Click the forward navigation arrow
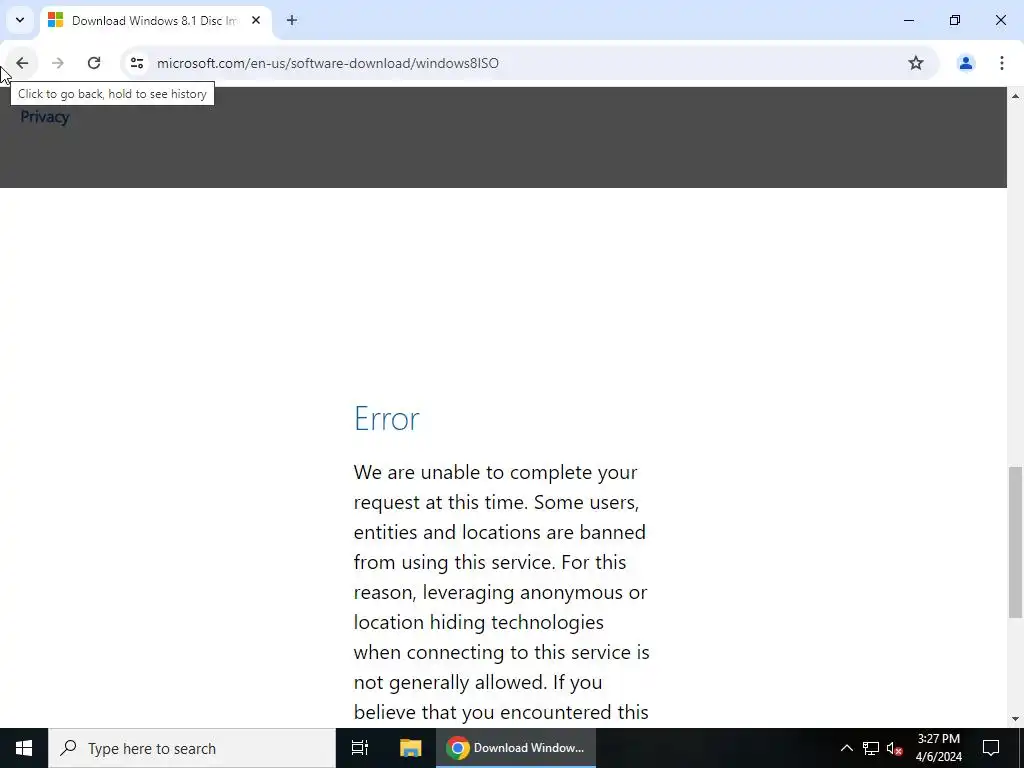1024x768 pixels. click(58, 63)
